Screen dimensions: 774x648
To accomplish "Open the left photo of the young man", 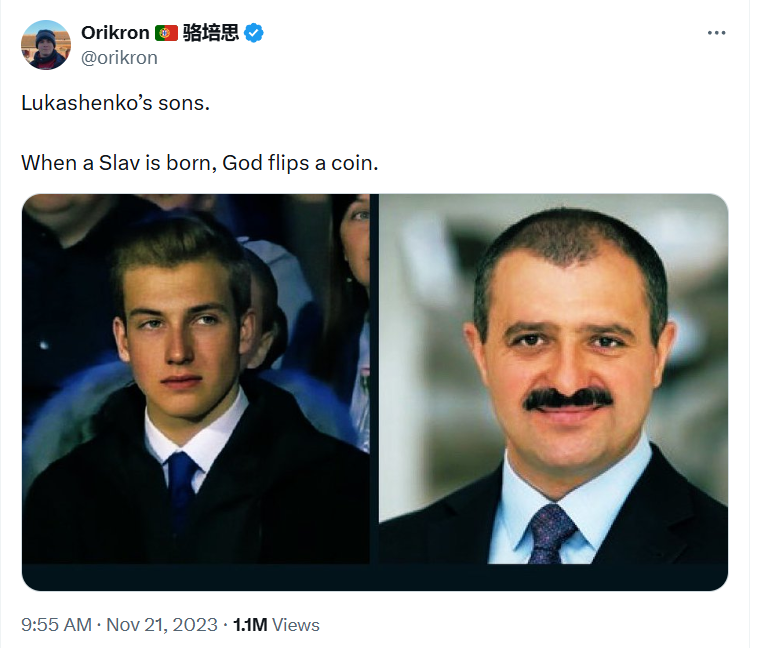I will point(196,378).
